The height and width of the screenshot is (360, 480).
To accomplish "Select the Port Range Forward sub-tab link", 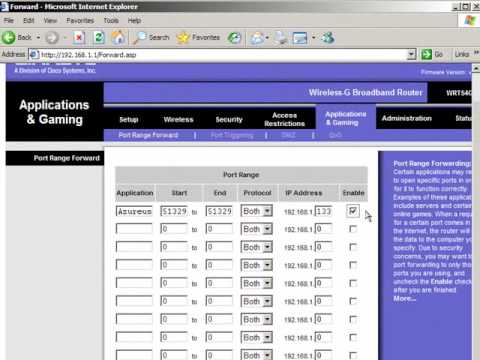I will point(148,135).
